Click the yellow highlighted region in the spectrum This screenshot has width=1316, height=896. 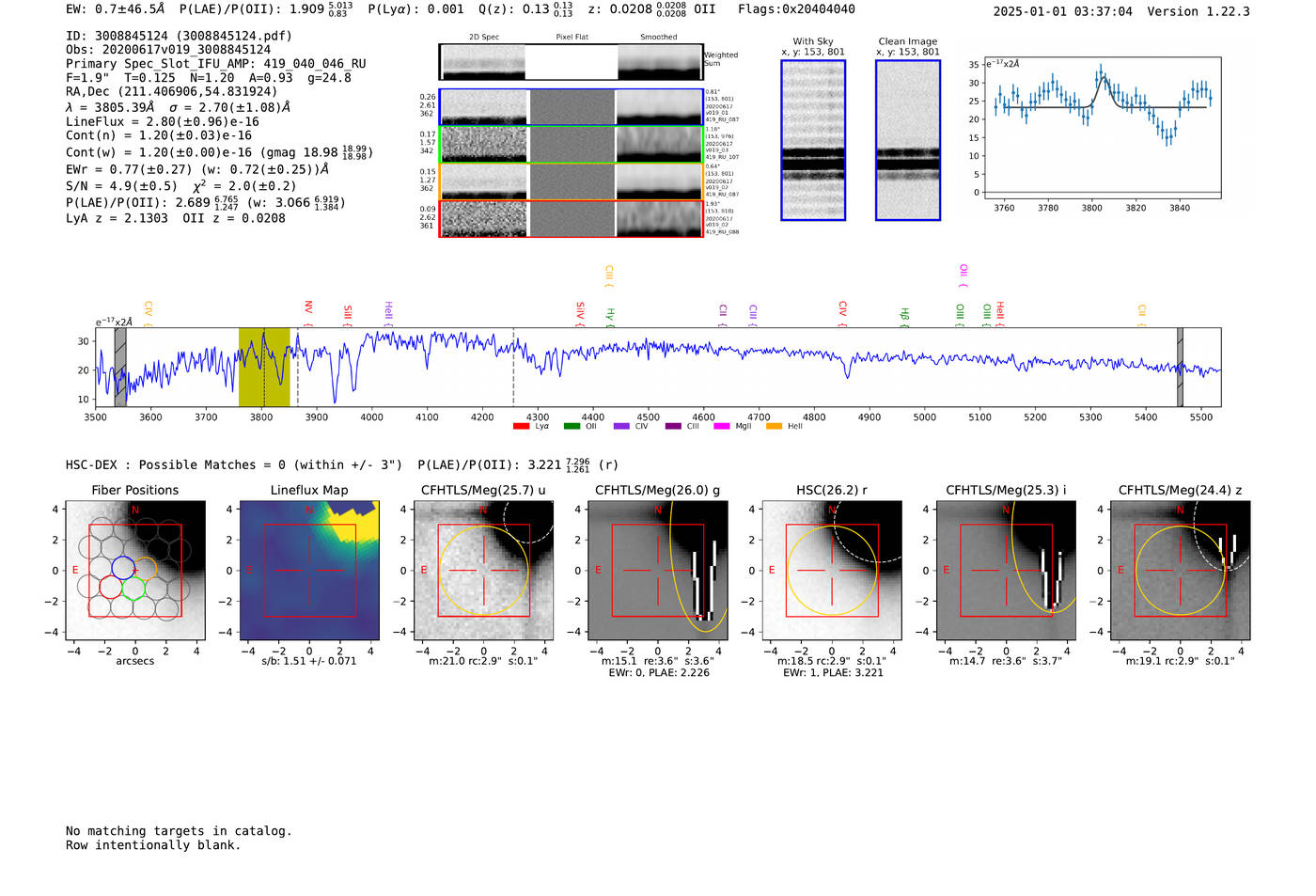pyautogui.click(x=264, y=368)
